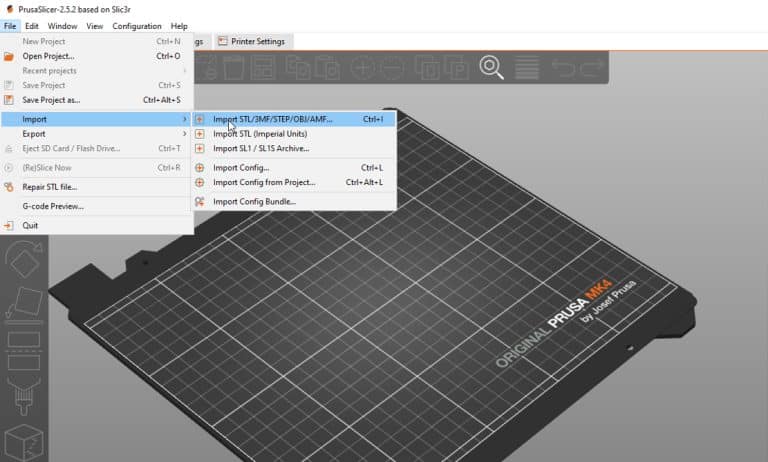Click the Split to objects icon
This screenshot has height=462, width=768.
428,68
